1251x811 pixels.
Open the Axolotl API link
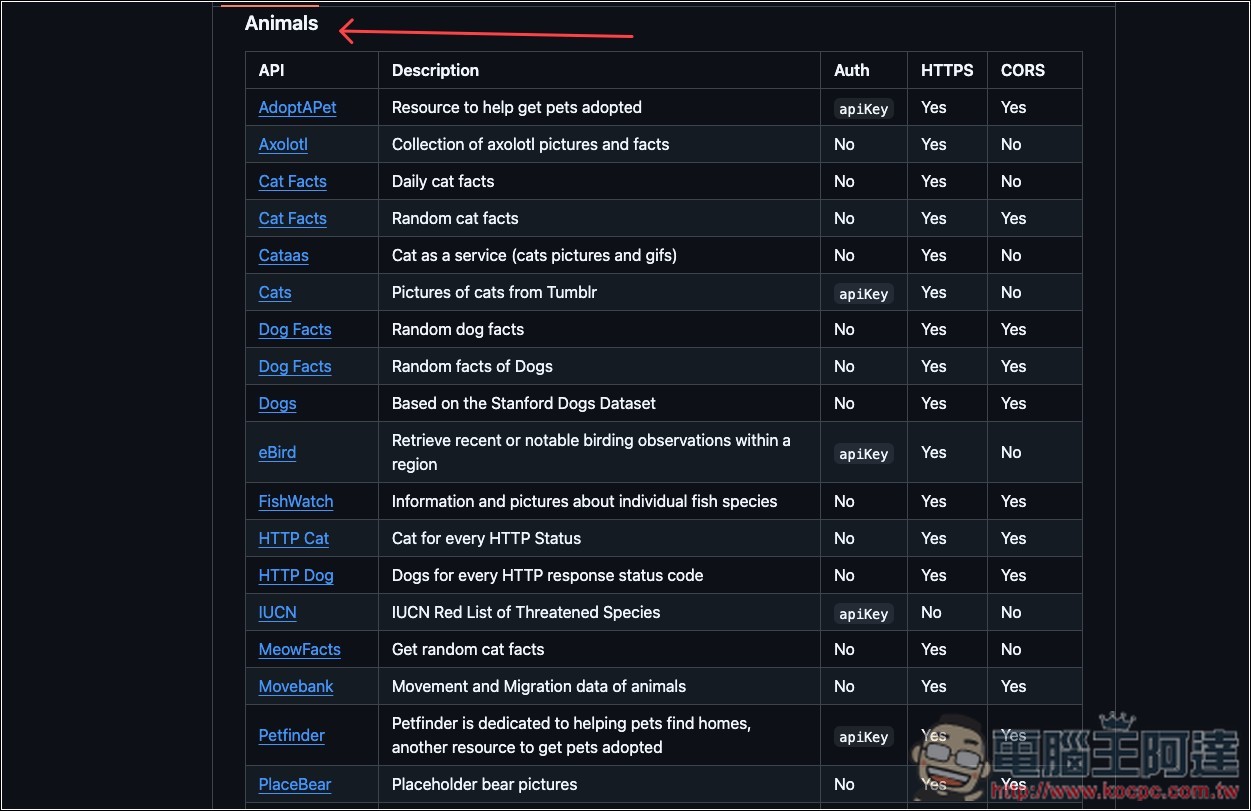pyautogui.click(x=283, y=145)
